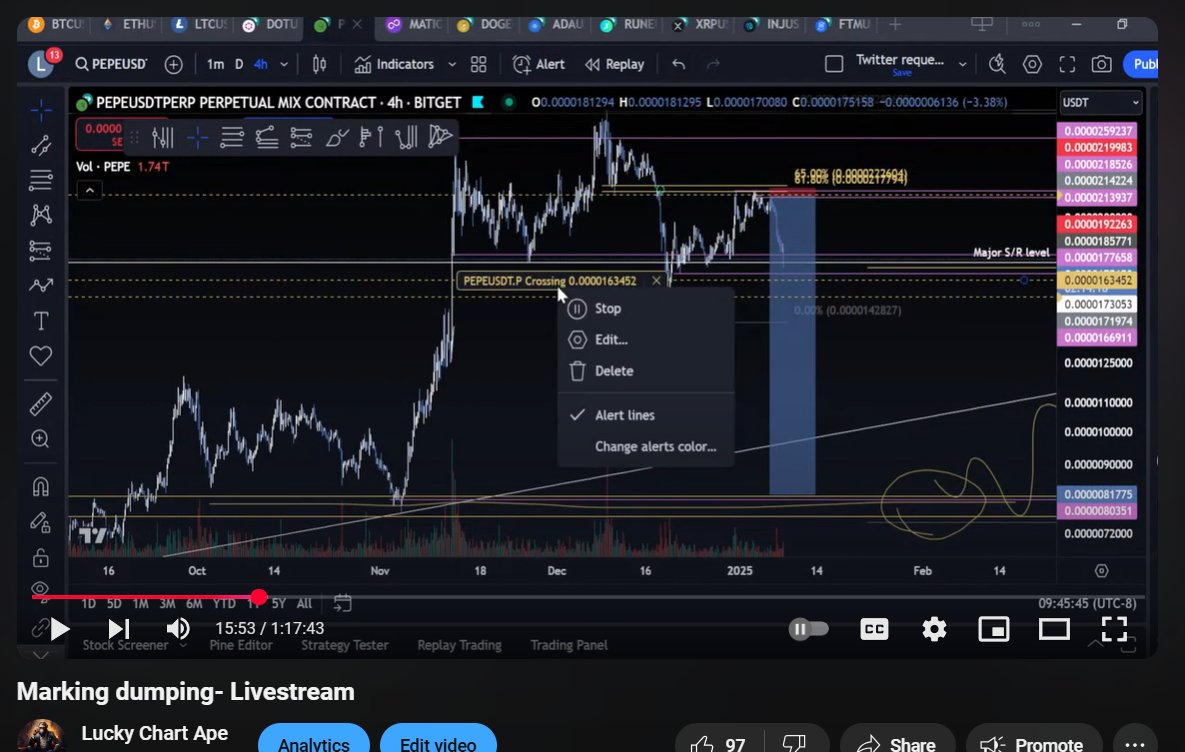Open the quick search icon in top toolbar
Viewport: 1185px width, 752px height.
tap(997, 64)
